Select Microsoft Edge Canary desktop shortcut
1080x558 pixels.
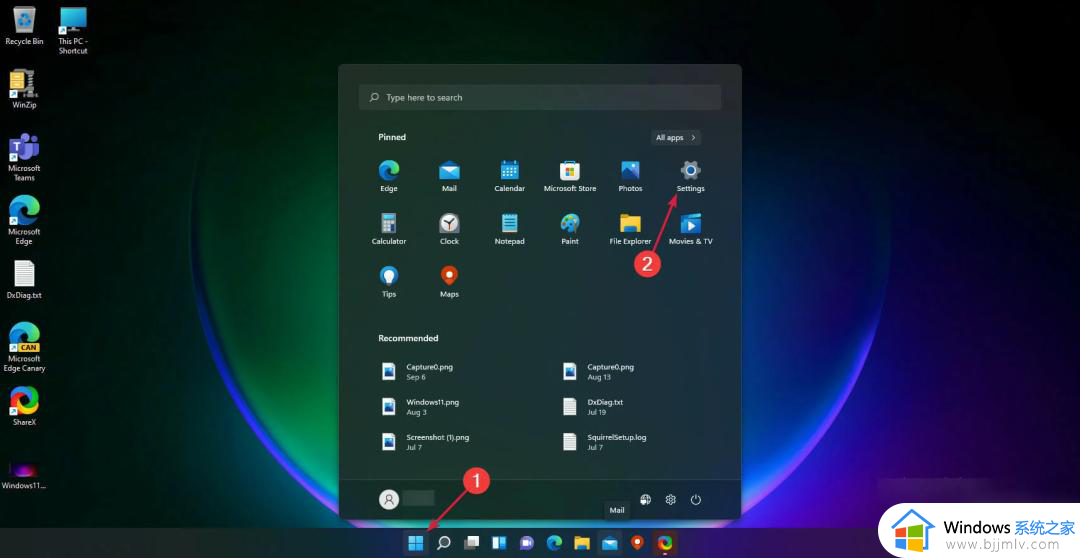(x=24, y=347)
